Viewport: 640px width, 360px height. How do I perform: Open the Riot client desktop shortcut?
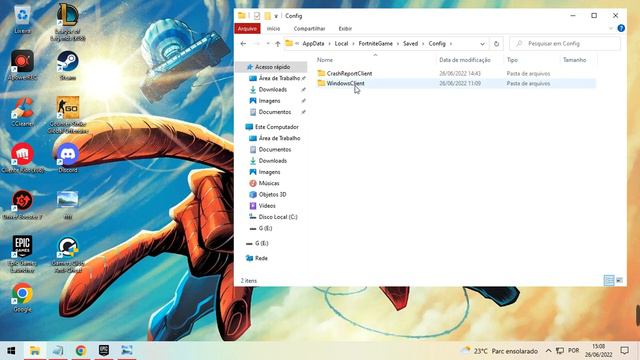coord(22,158)
